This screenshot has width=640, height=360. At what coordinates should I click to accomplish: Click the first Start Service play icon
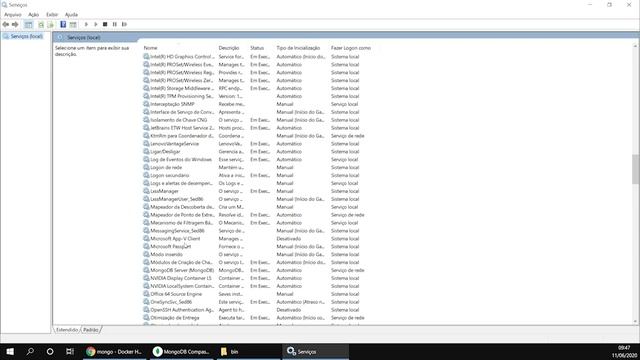tap(86, 24)
